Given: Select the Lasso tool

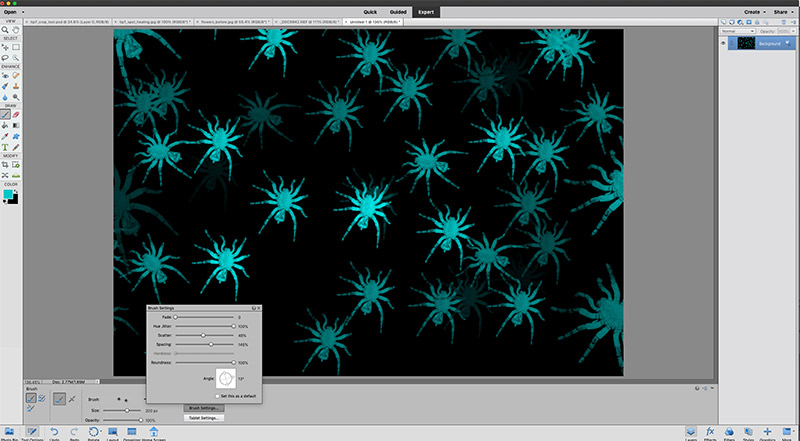Looking at the screenshot, I should tap(5, 58).
